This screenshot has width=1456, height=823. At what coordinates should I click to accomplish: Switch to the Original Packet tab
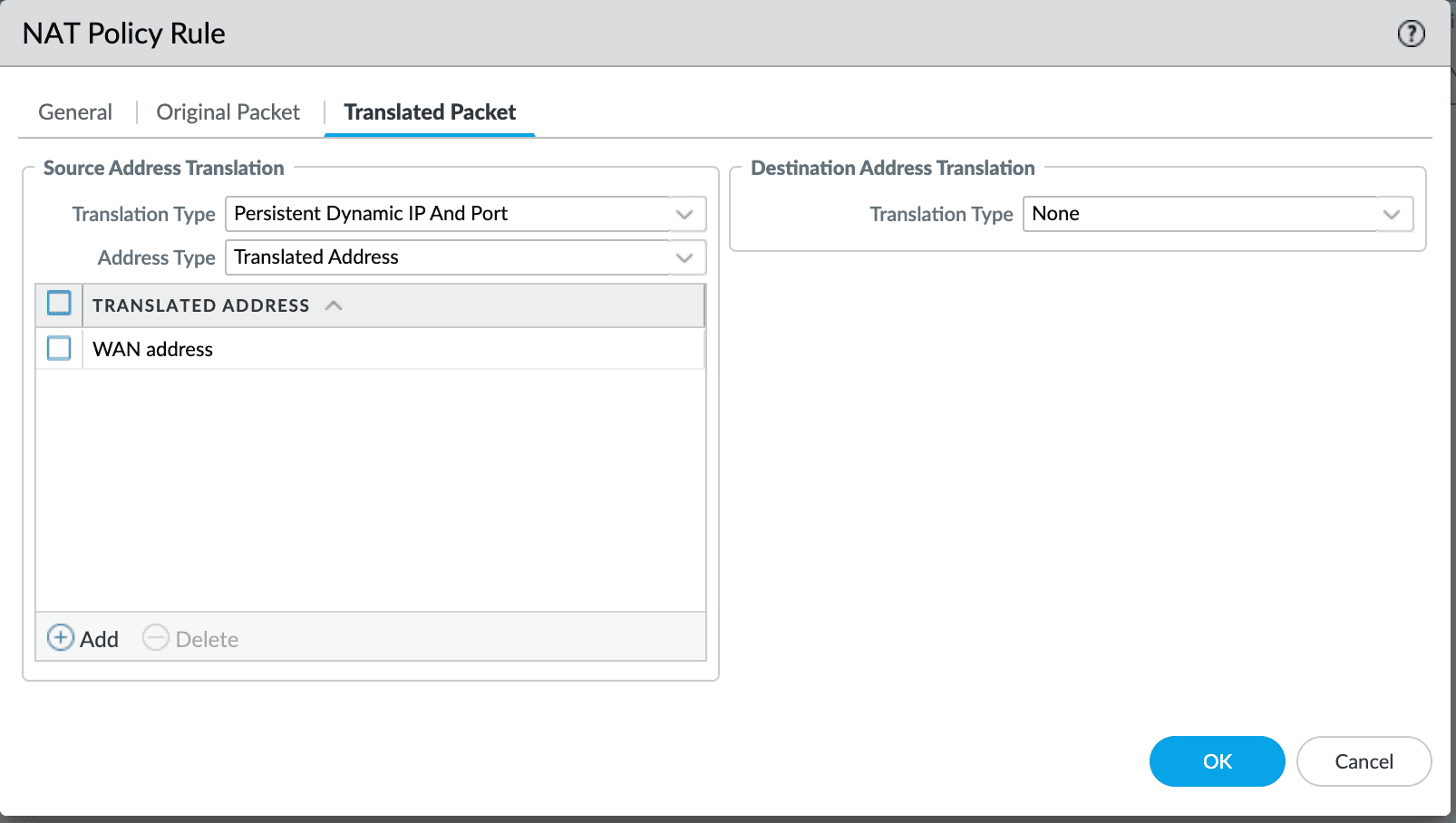coord(228,111)
